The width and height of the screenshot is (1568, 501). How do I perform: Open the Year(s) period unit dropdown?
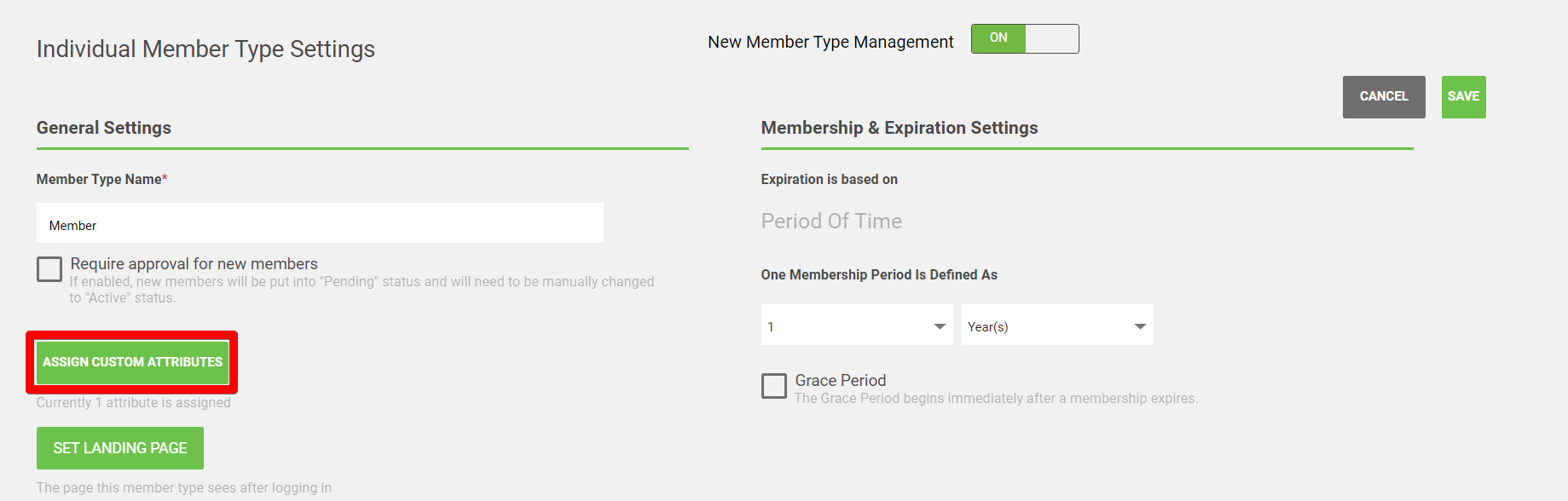(1057, 325)
